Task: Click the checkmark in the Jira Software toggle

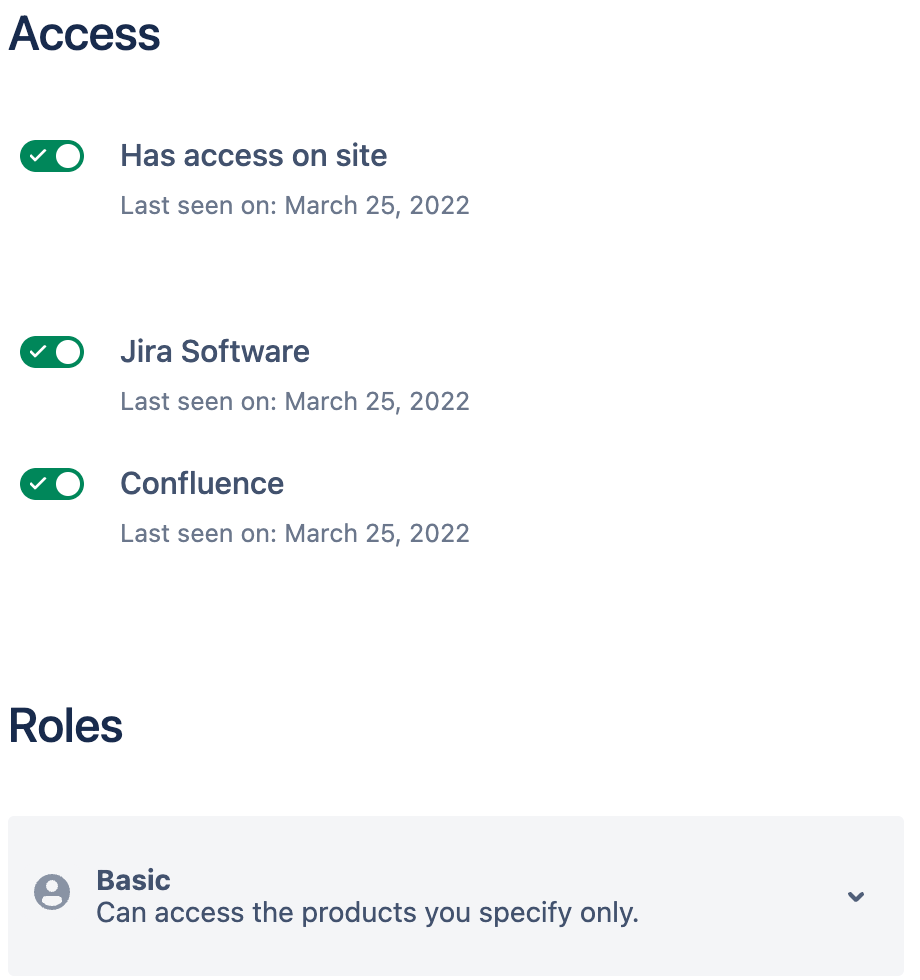Action: pyautogui.click(x=38, y=352)
